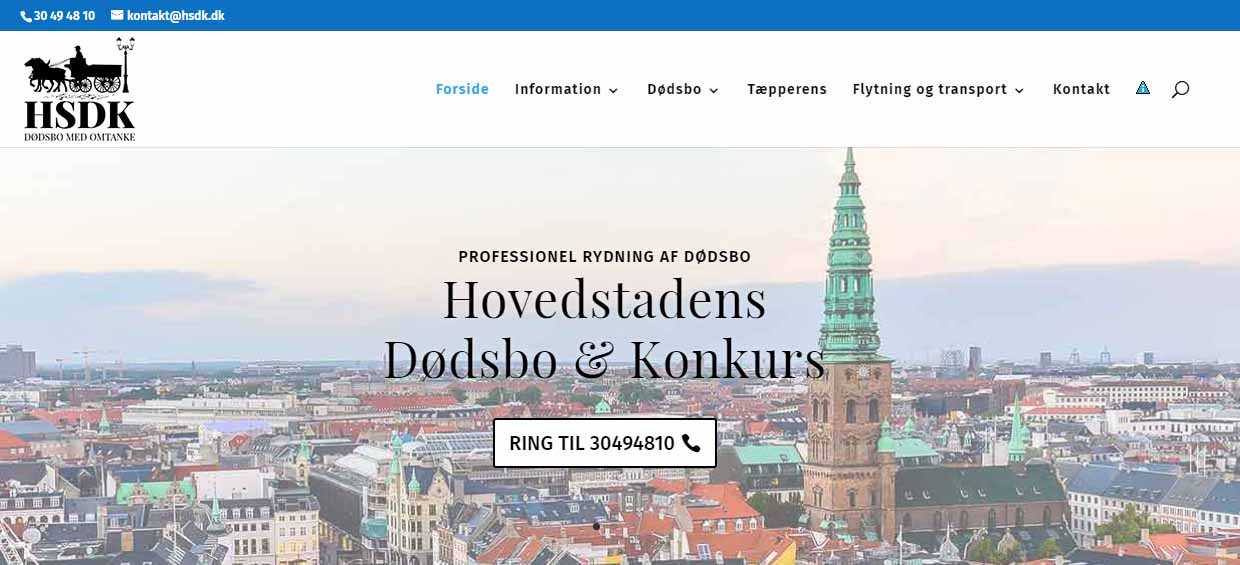Image resolution: width=1240 pixels, height=565 pixels.
Task: Select Flytning og transport menu label
Action: click(930, 89)
